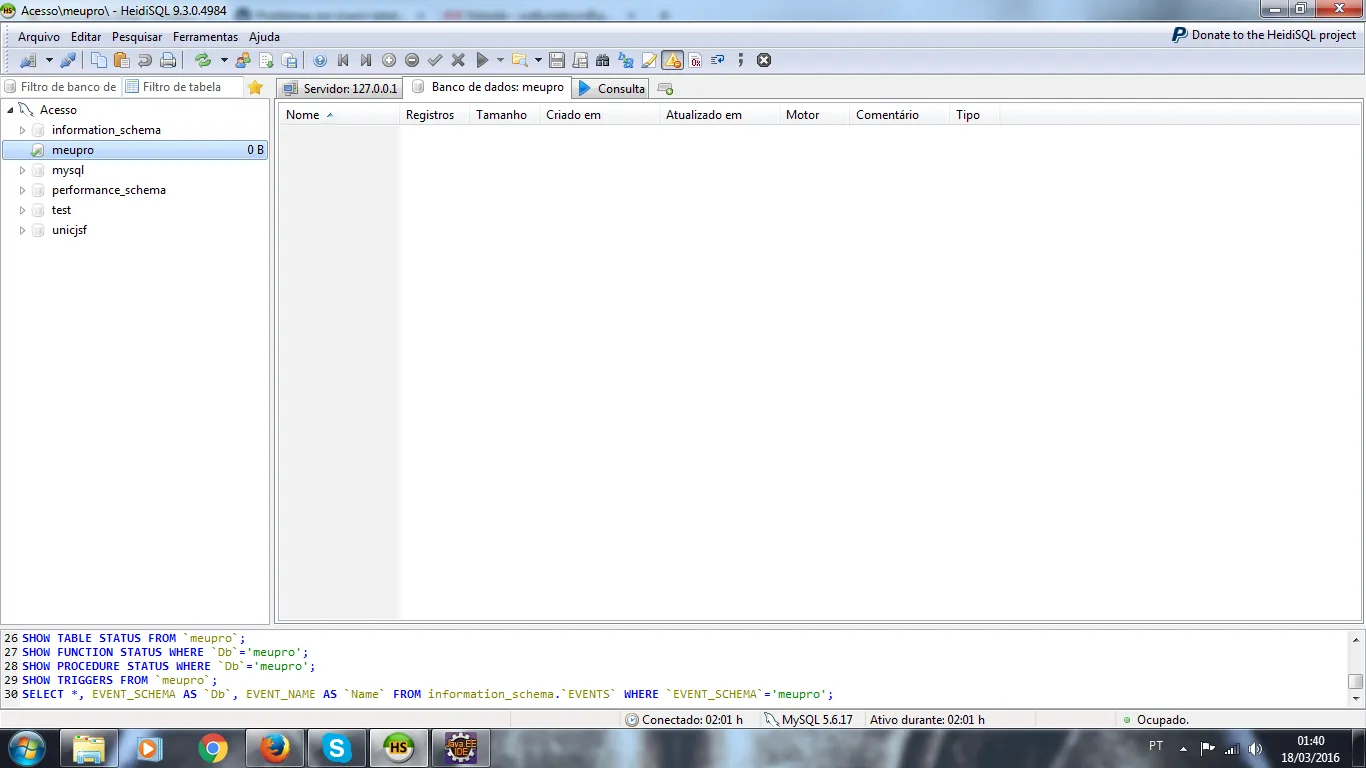The image size is (1366, 768).
Task: Switch to the Consulta tab
Action: point(612,88)
